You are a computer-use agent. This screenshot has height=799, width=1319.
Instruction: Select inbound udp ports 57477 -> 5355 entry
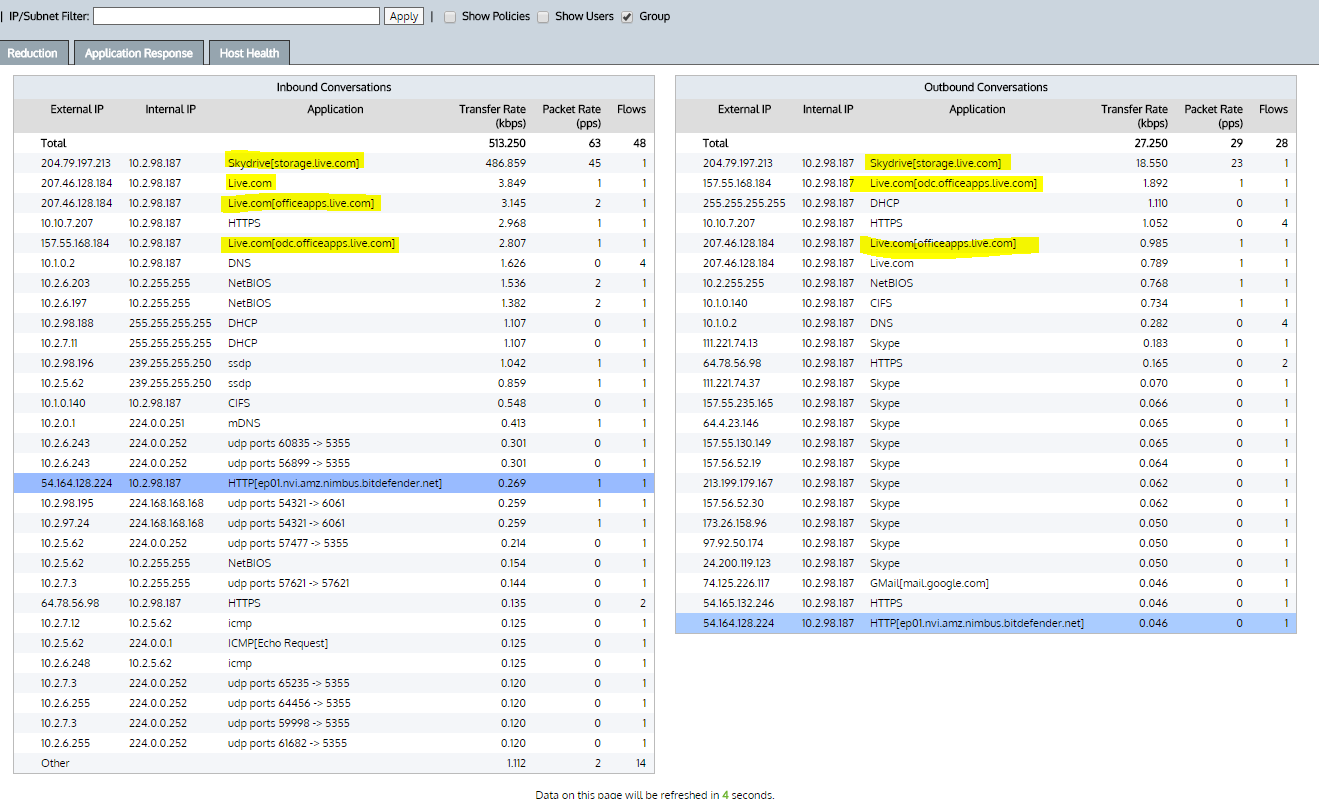(x=289, y=543)
